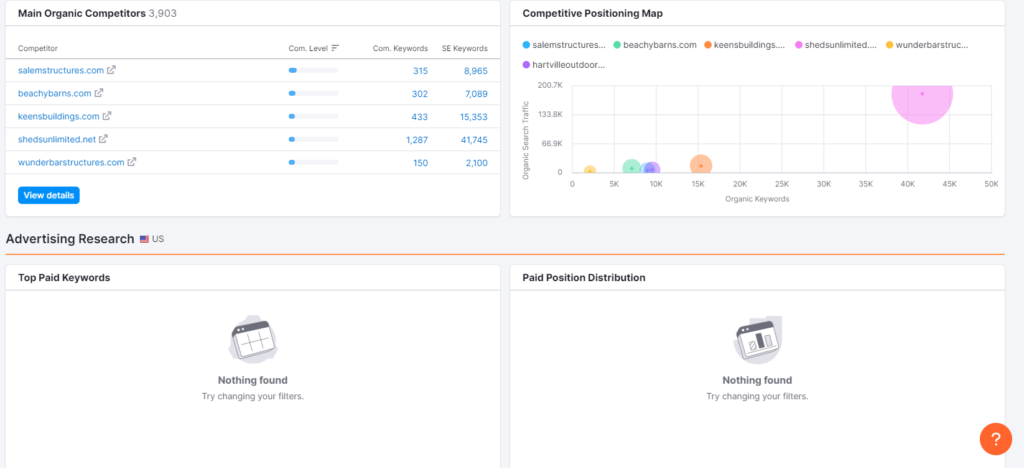This screenshot has width=1024, height=472.
Task: Toggle beachybarns.com legend entry in map
Action: [654, 45]
